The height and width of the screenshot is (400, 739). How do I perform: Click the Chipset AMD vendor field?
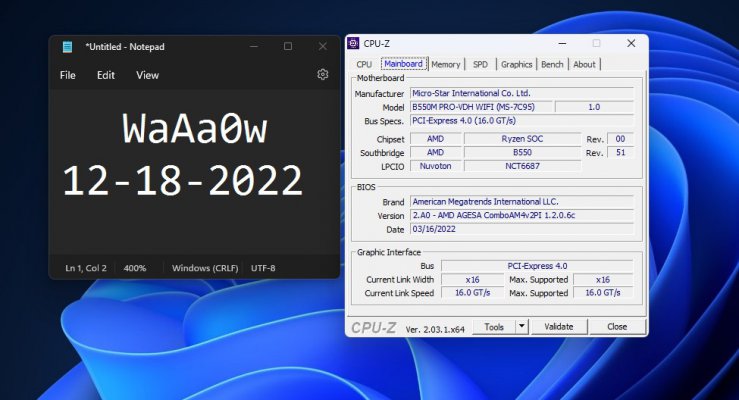pos(435,139)
